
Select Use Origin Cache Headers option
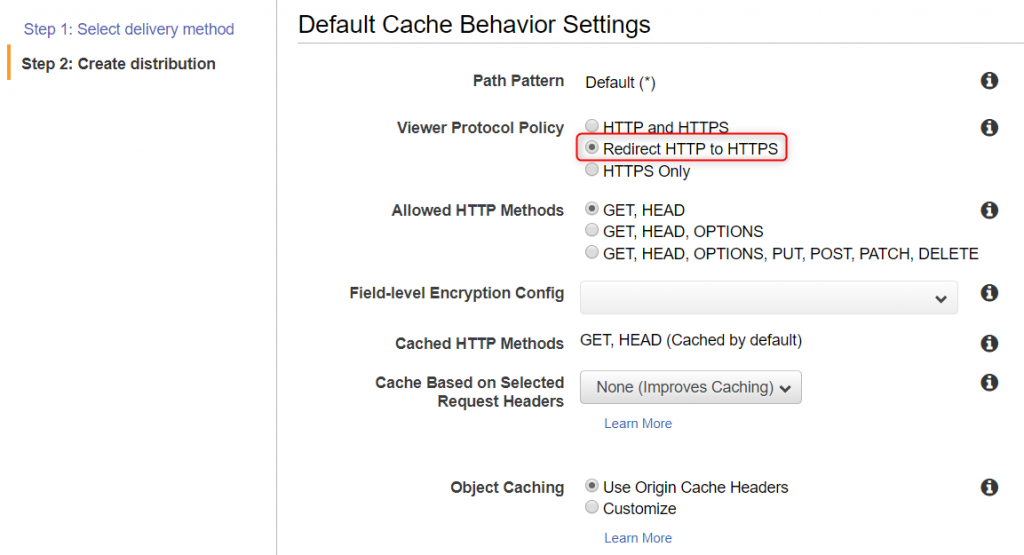(x=592, y=486)
